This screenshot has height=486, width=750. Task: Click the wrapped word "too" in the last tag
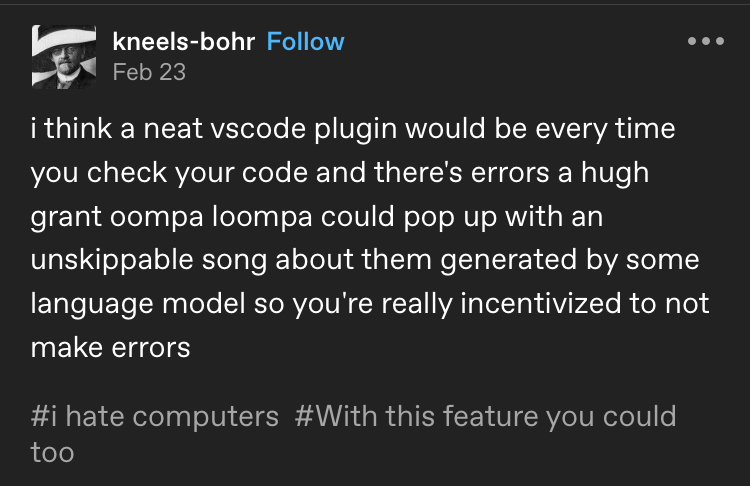tap(53, 452)
